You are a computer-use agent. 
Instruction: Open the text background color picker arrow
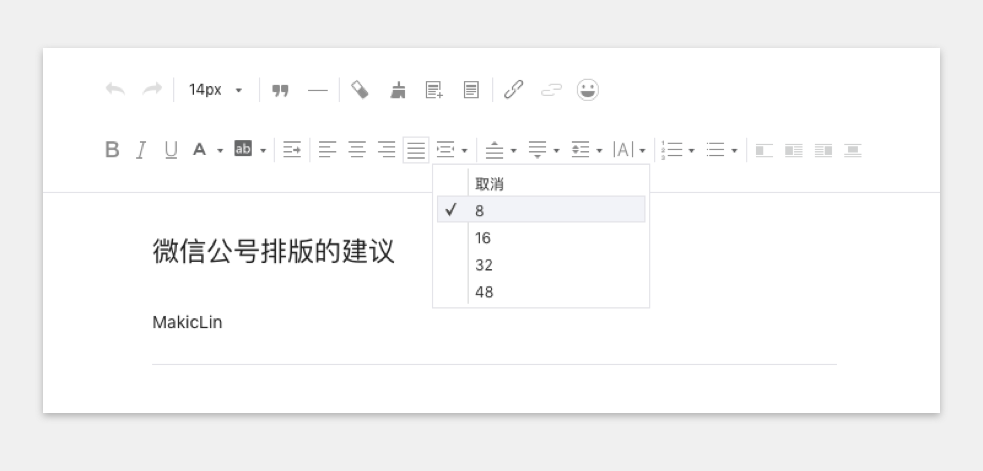(x=263, y=151)
